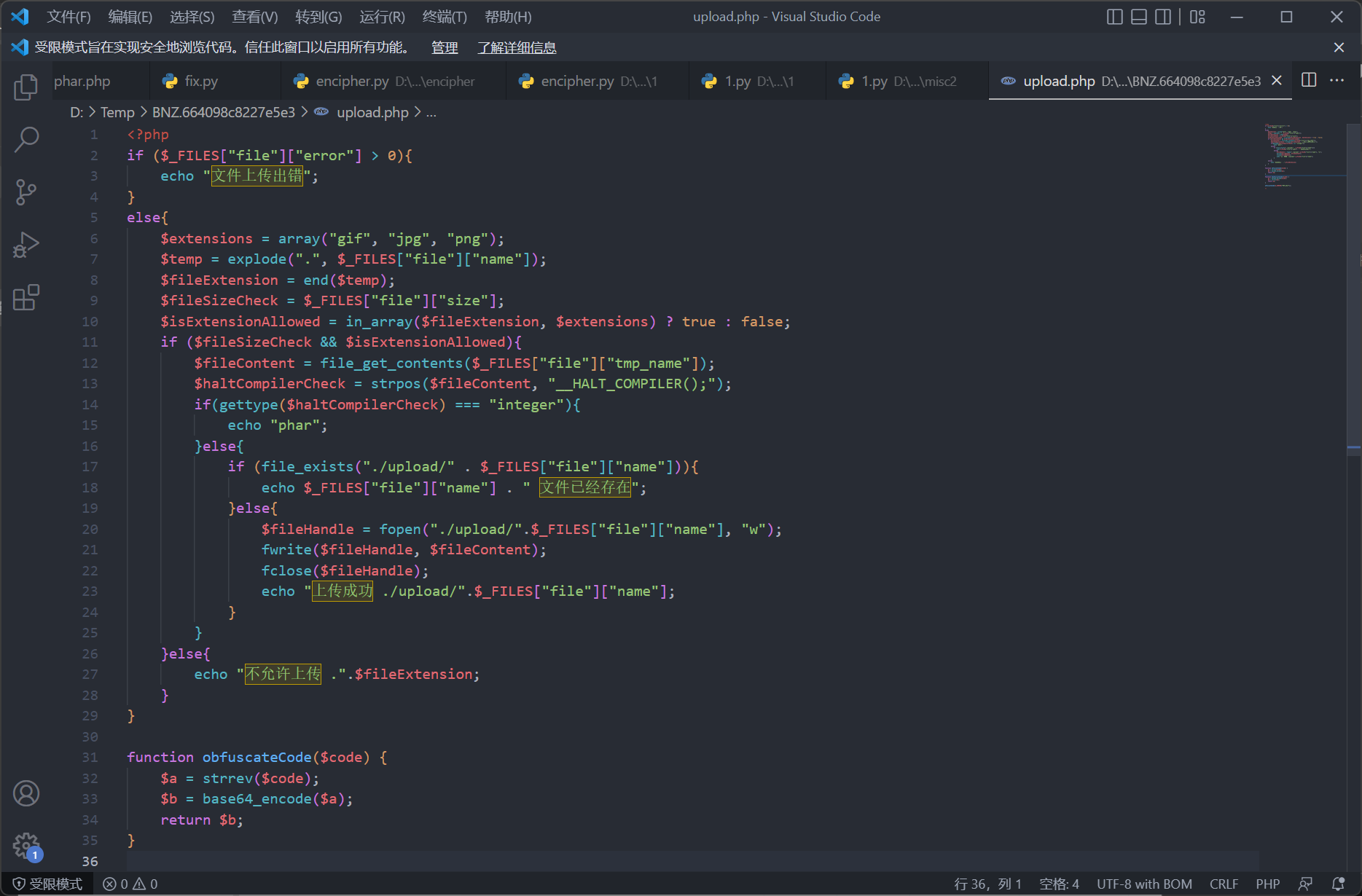1362x896 pixels.
Task: Toggle secondary side bar visibility
Action: tap(1164, 16)
